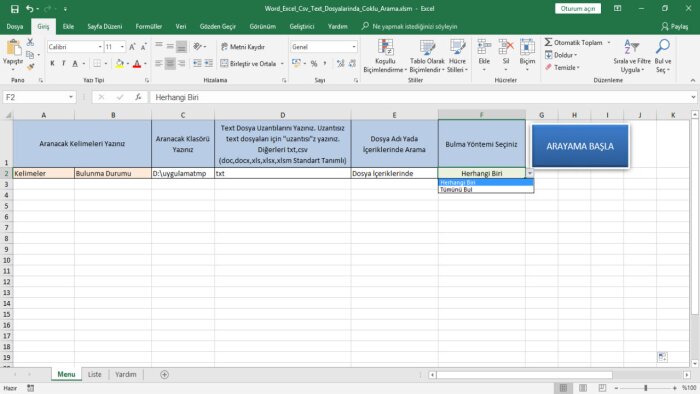Open the Yardım sheet tab

(x=125, y=374)
